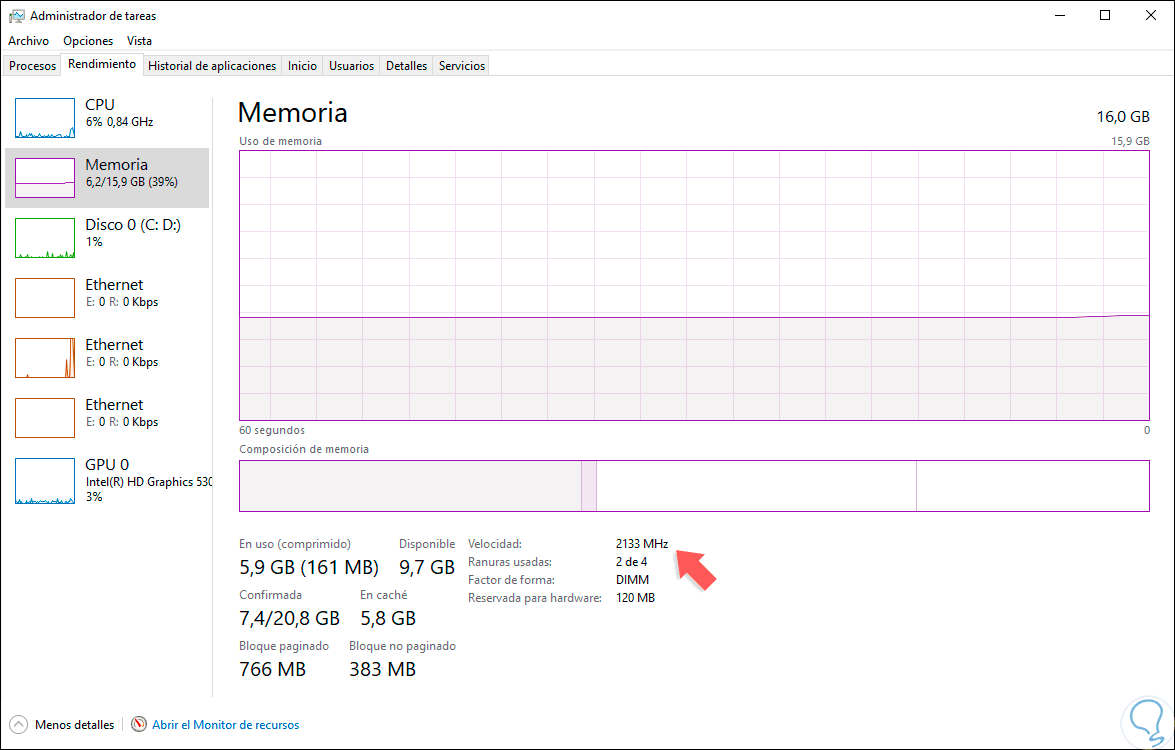
Task: Show the Servicios tab
Action: point(462,66)
